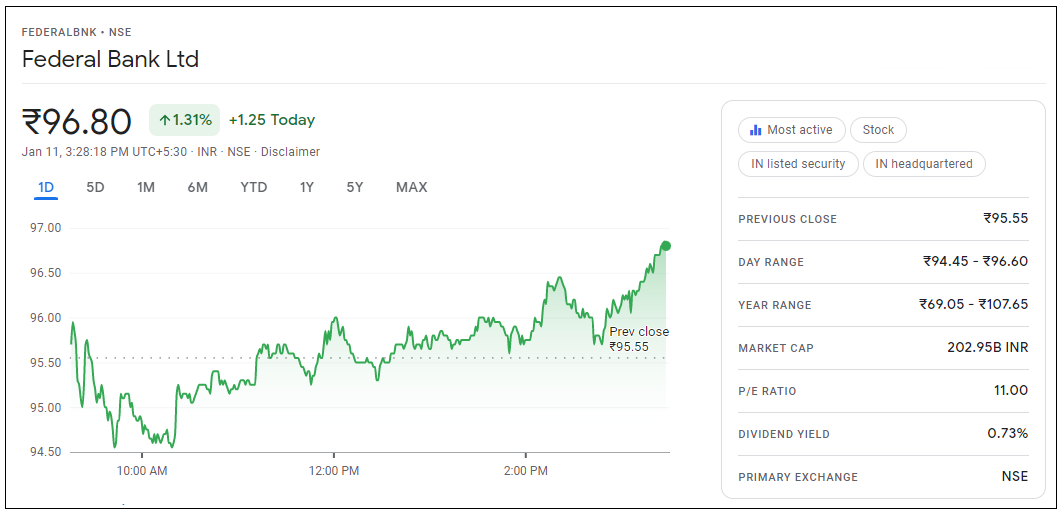Image resolution: width=1061 pixels, height=515 pixels.
Task: Click the ₹94.45 - ₹96.60 day range value
Action: pyautogui.click(x=975, y=261)
